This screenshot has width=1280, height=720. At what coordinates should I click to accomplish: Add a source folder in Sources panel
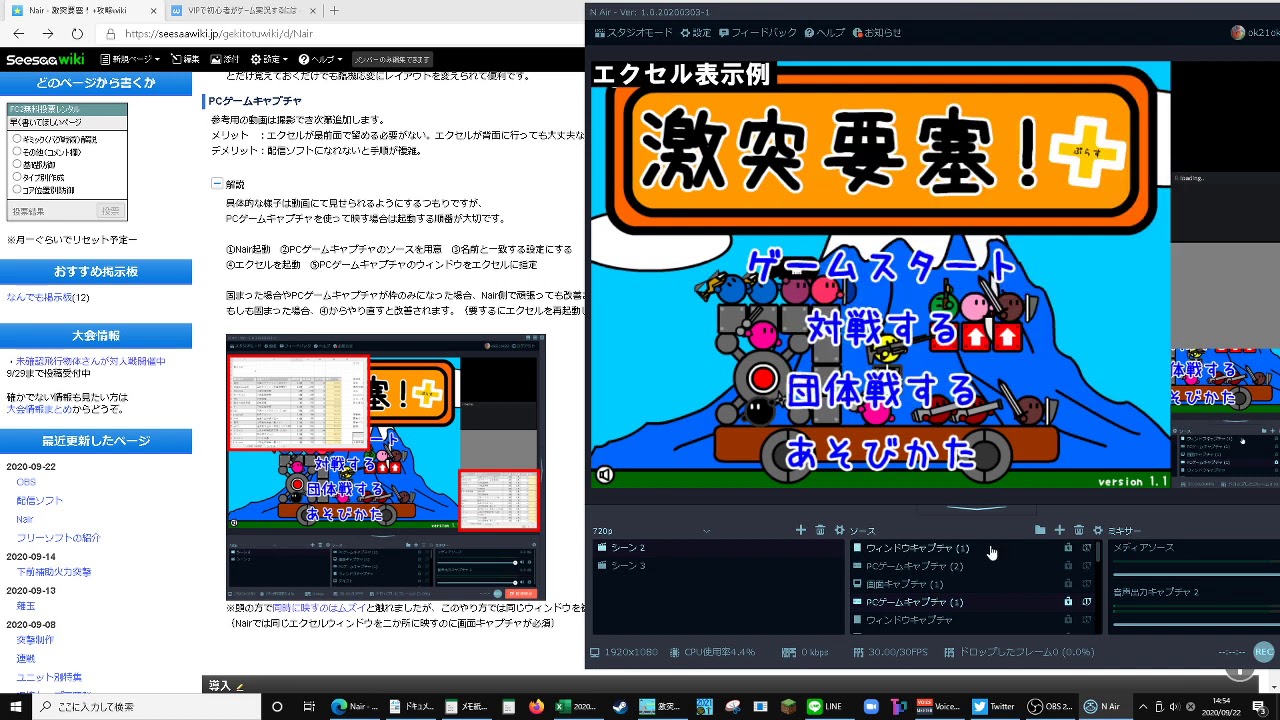pos(1040,530)
